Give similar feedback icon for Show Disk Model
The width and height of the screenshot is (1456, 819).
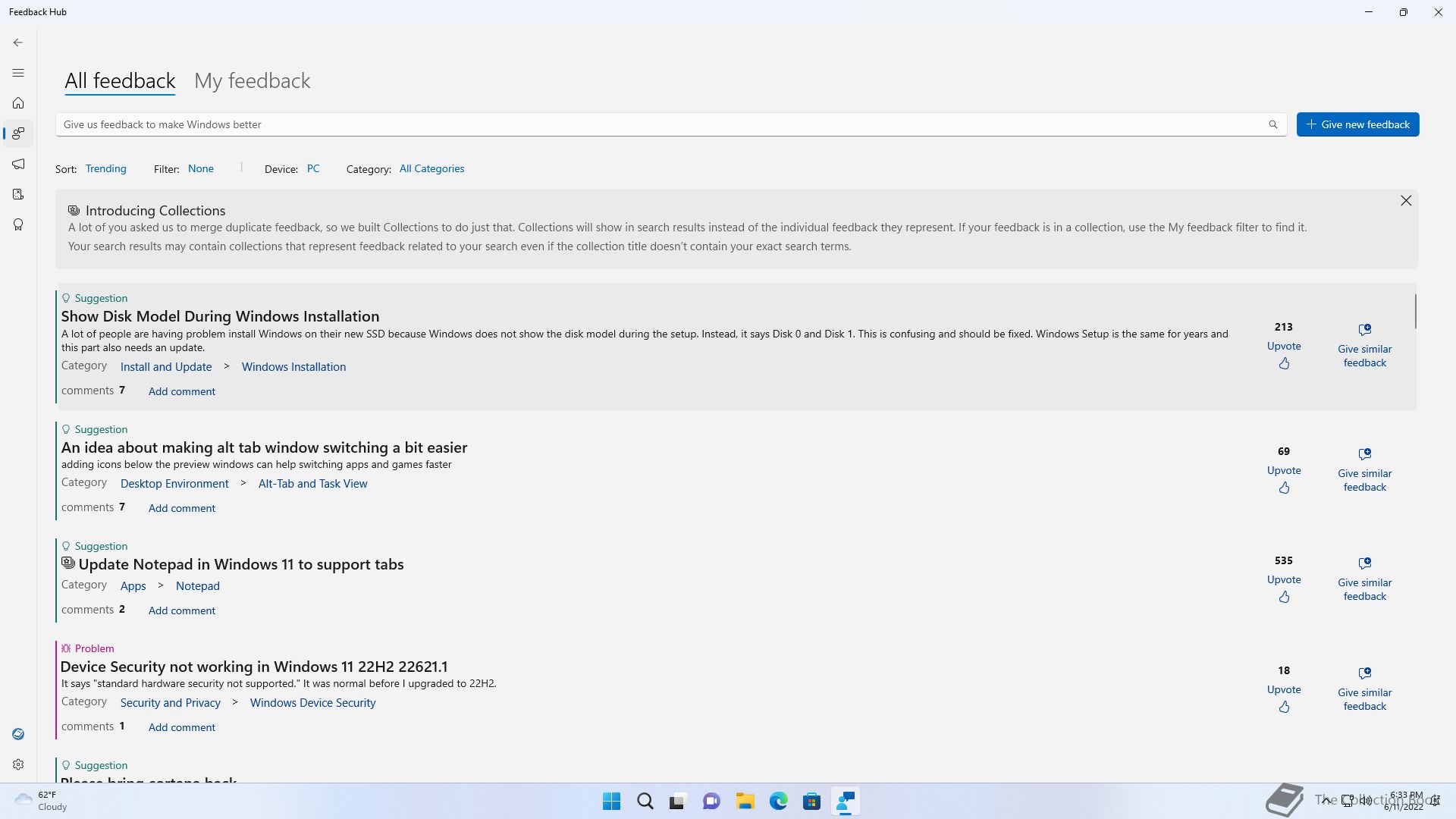[x=1365, y=330]
